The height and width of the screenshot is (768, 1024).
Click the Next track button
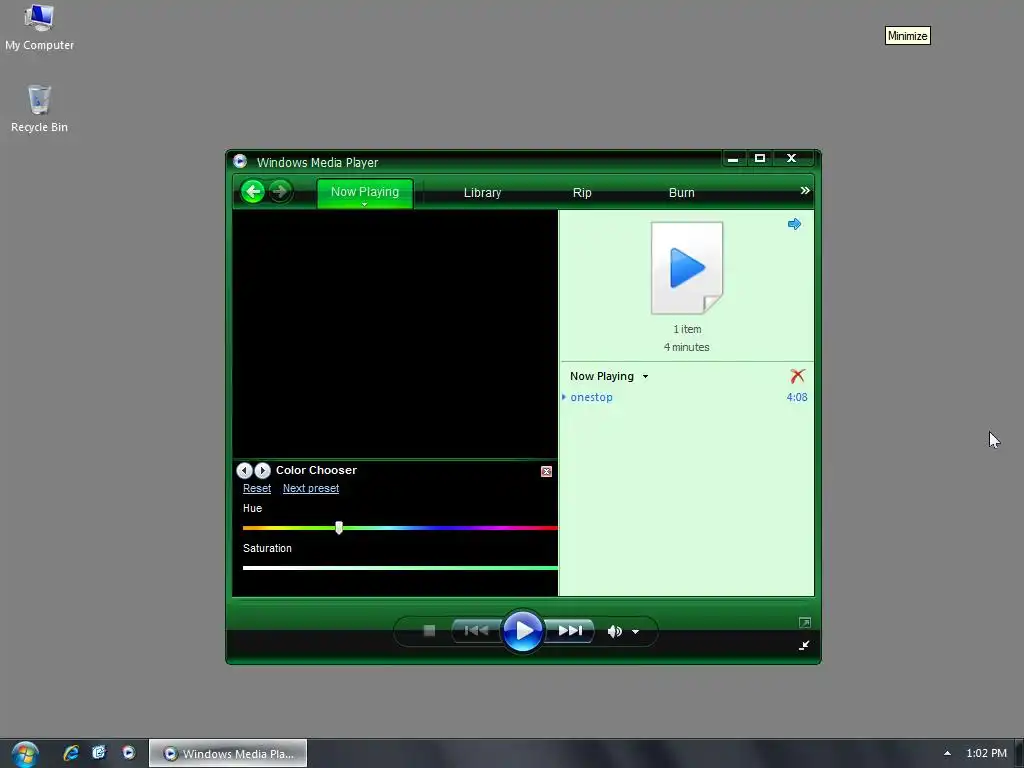[569, 630]
